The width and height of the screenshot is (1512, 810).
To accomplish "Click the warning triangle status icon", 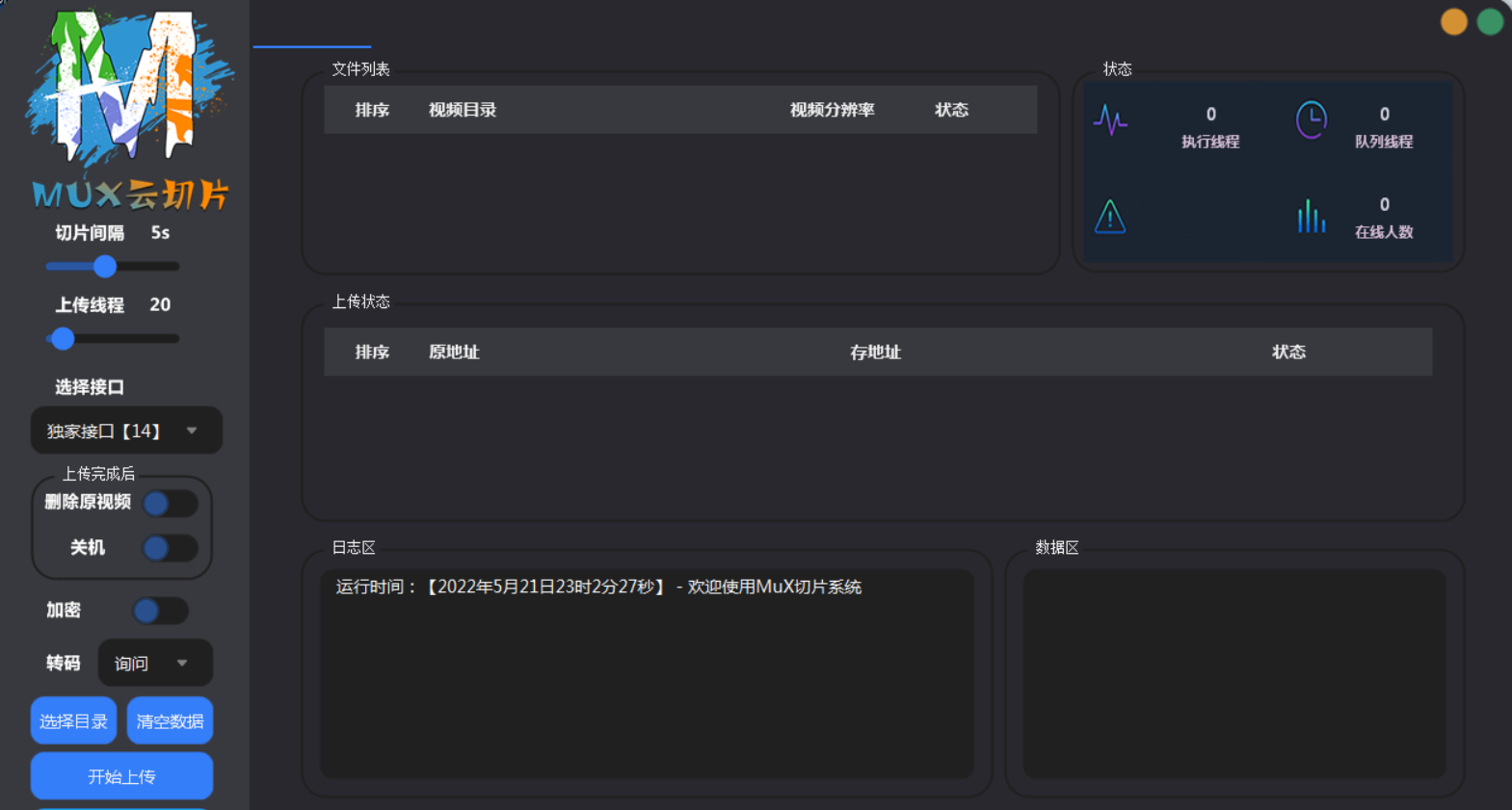I will pyautogui.click(x=1110, y=217).
